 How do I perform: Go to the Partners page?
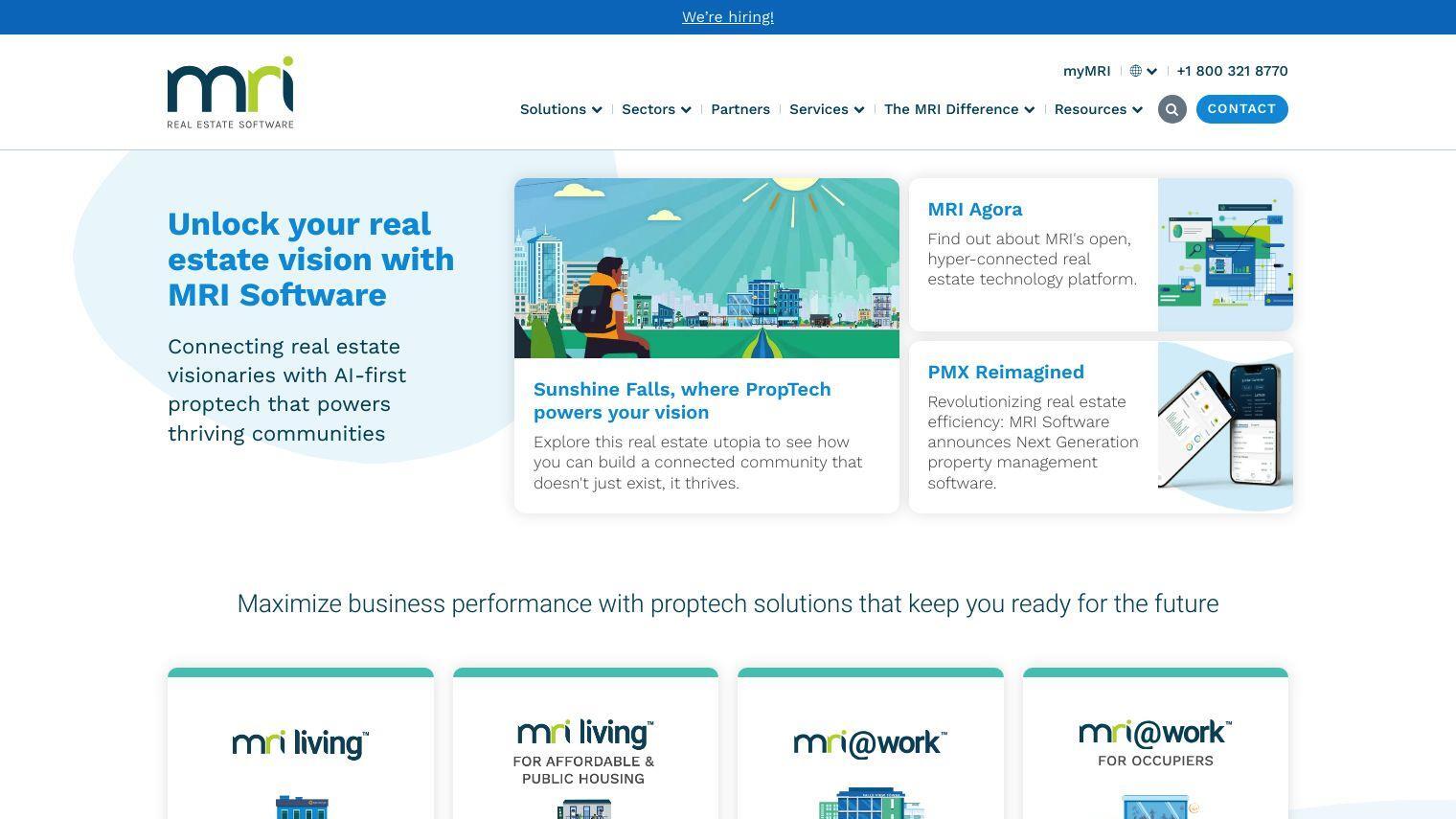tap(740, 109)
